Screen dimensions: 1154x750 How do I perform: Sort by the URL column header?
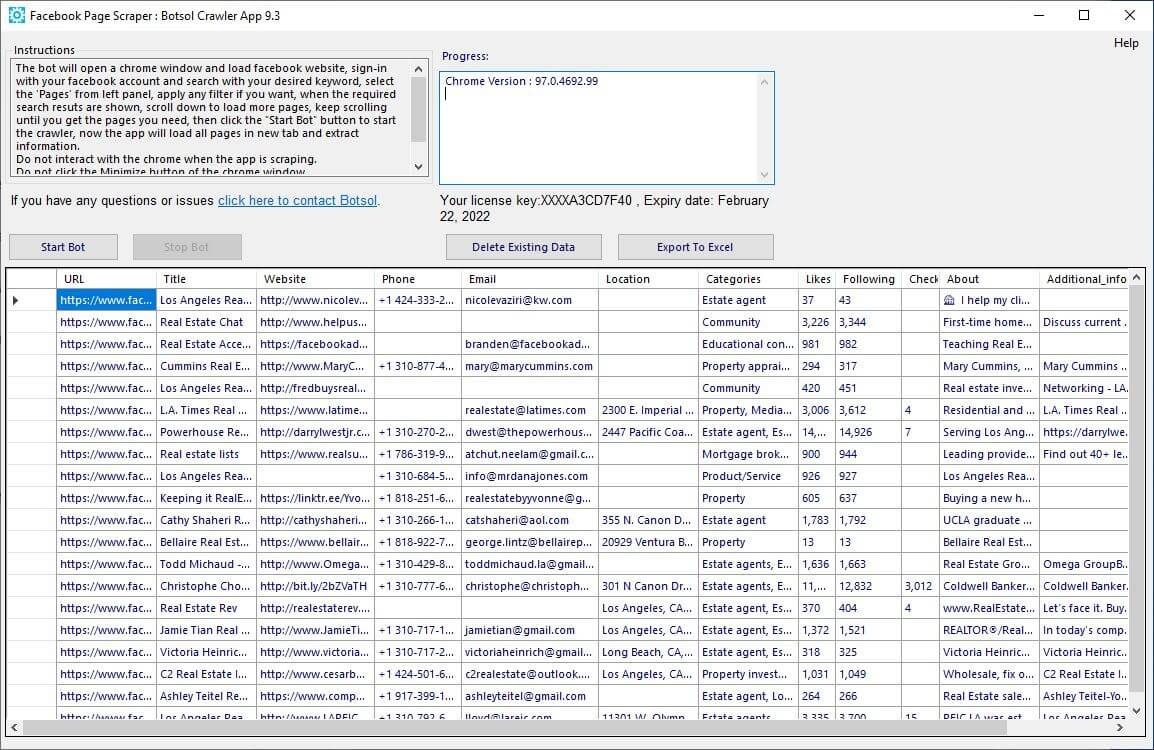[x=106, y=279]
